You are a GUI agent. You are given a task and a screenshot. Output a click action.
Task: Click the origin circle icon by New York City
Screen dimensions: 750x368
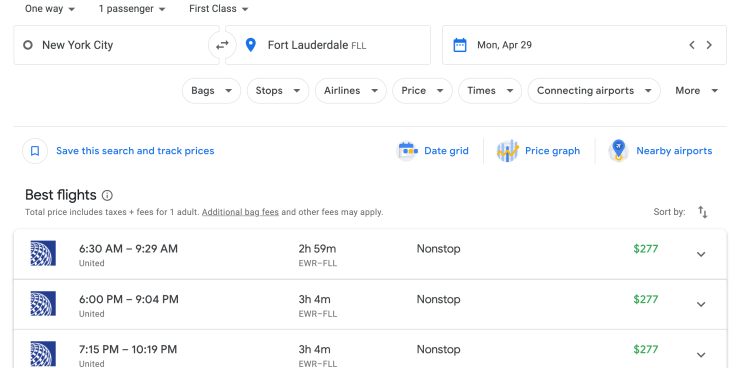tap(28, 45)
